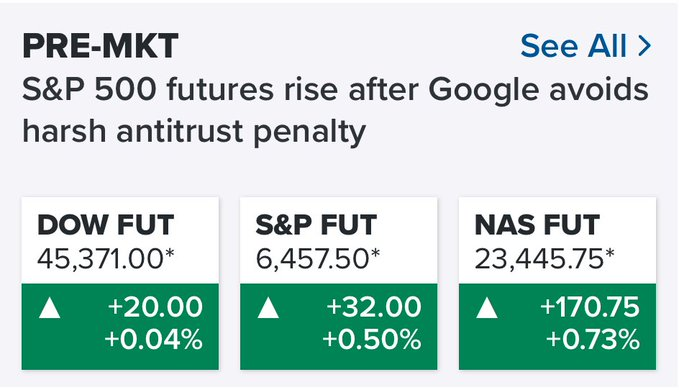Click the NAS FUT price 23,445.75
The image size is (679, 390).
(544, 259)
